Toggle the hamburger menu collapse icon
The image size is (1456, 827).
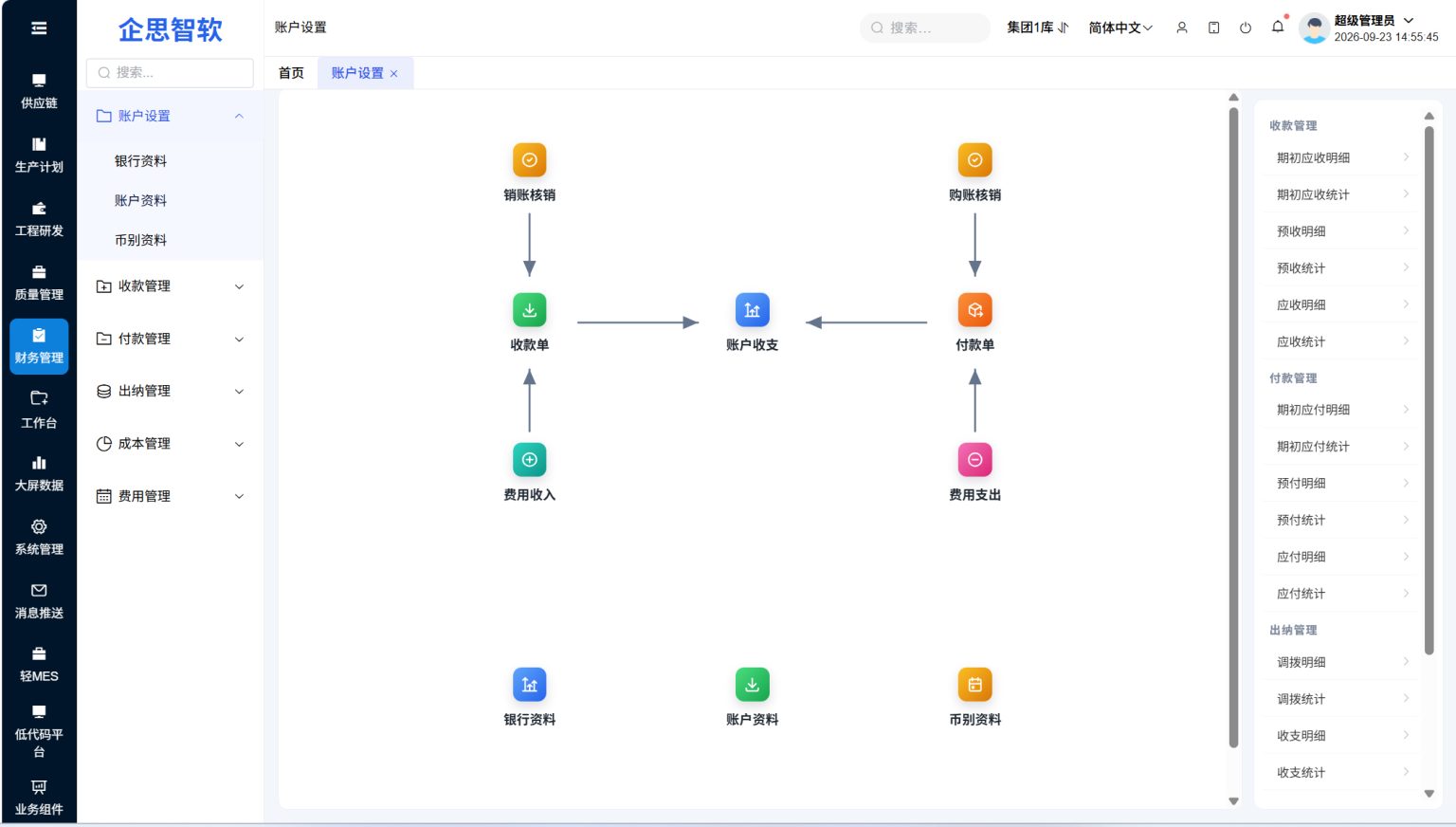pos(39,28)
